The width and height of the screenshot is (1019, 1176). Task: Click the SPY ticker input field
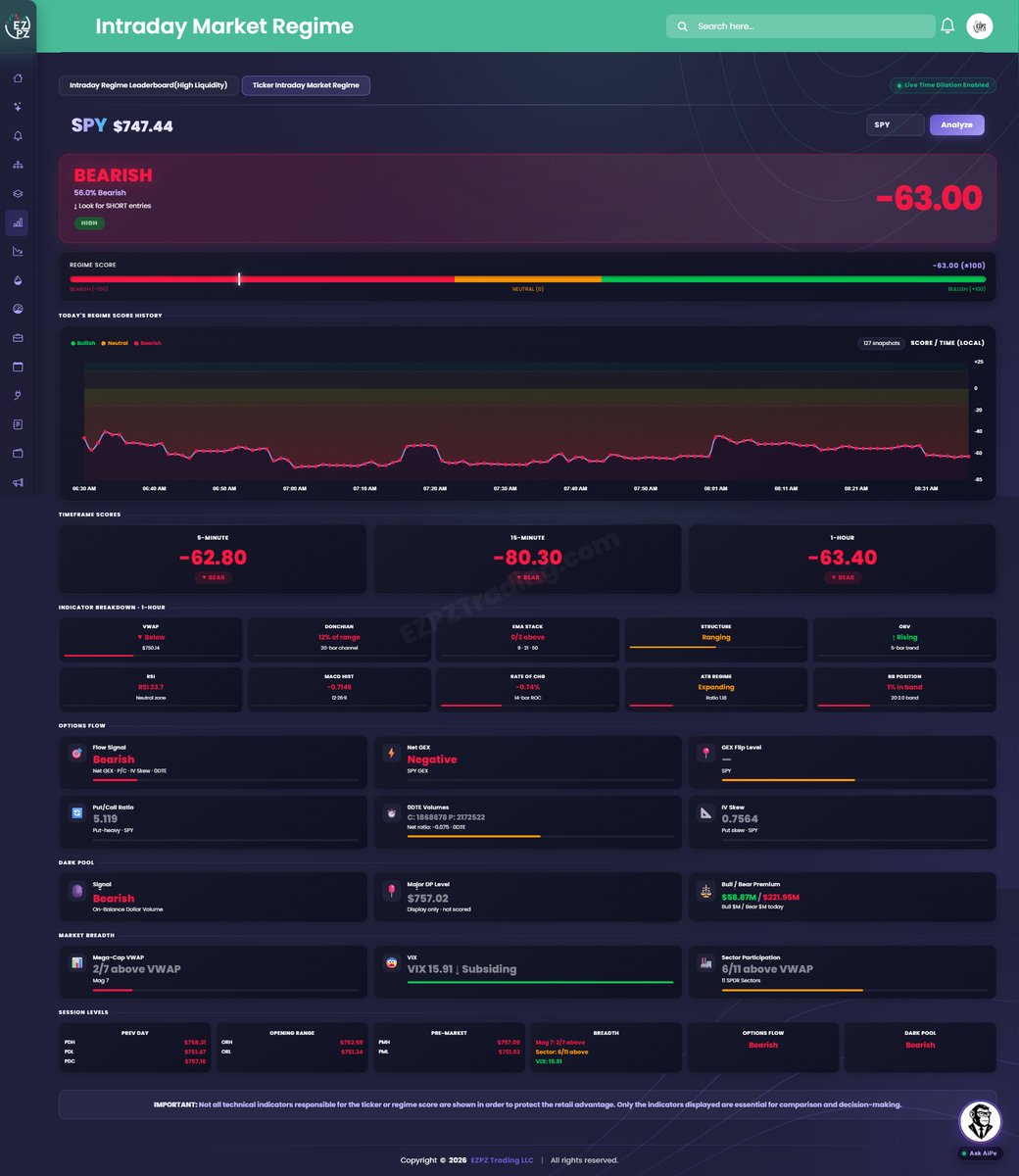896,124
